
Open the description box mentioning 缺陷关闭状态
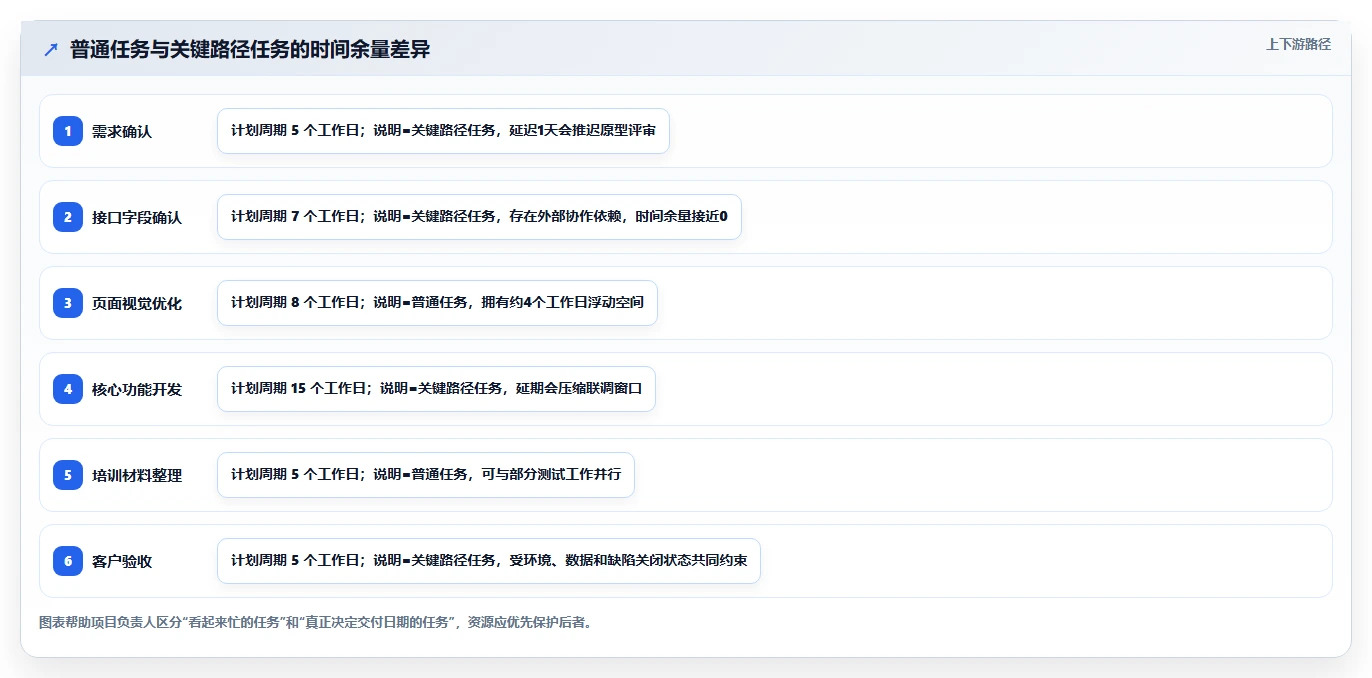point(489,561)
